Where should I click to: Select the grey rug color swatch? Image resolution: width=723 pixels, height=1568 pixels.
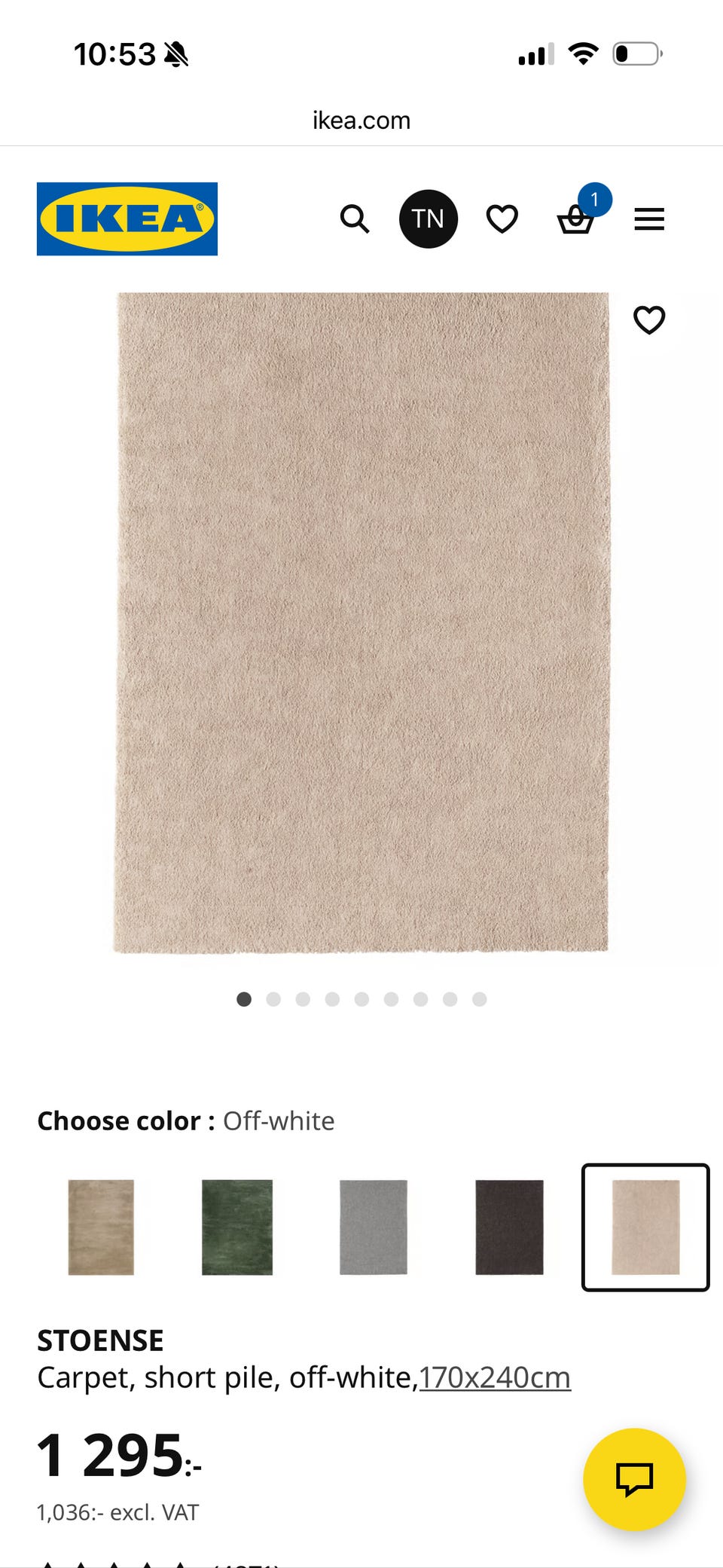374,1227
